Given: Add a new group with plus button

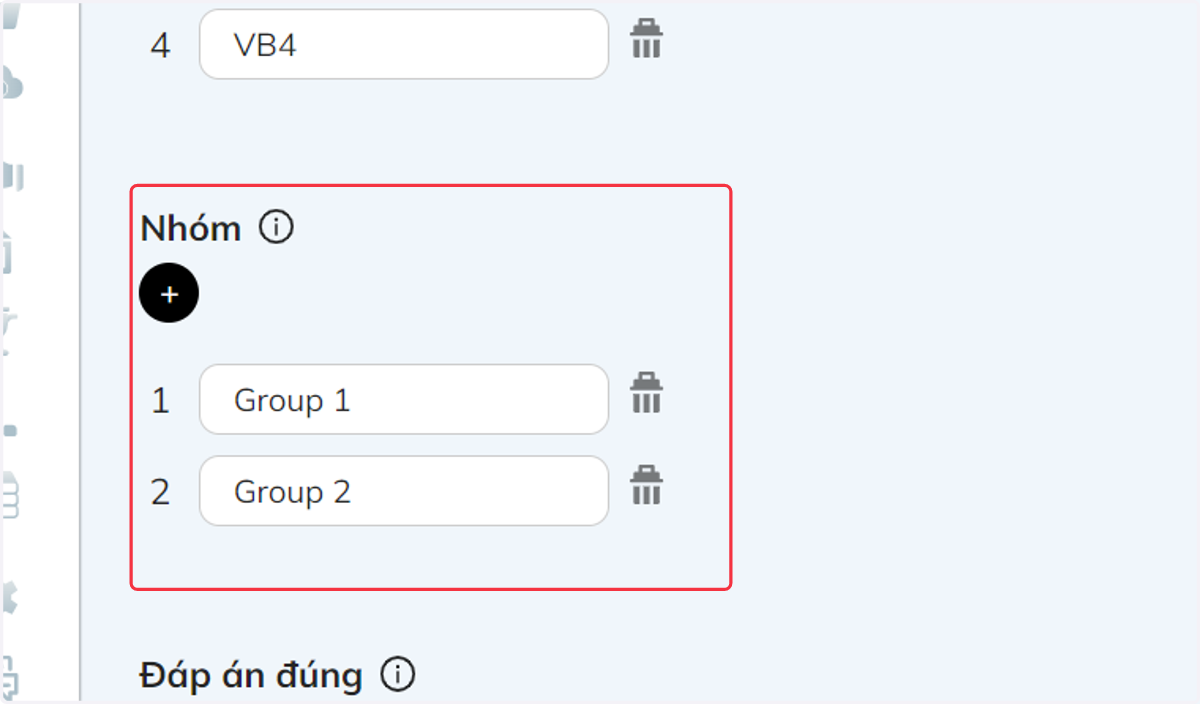Looking at the screenshot, I should coord(169,294).
